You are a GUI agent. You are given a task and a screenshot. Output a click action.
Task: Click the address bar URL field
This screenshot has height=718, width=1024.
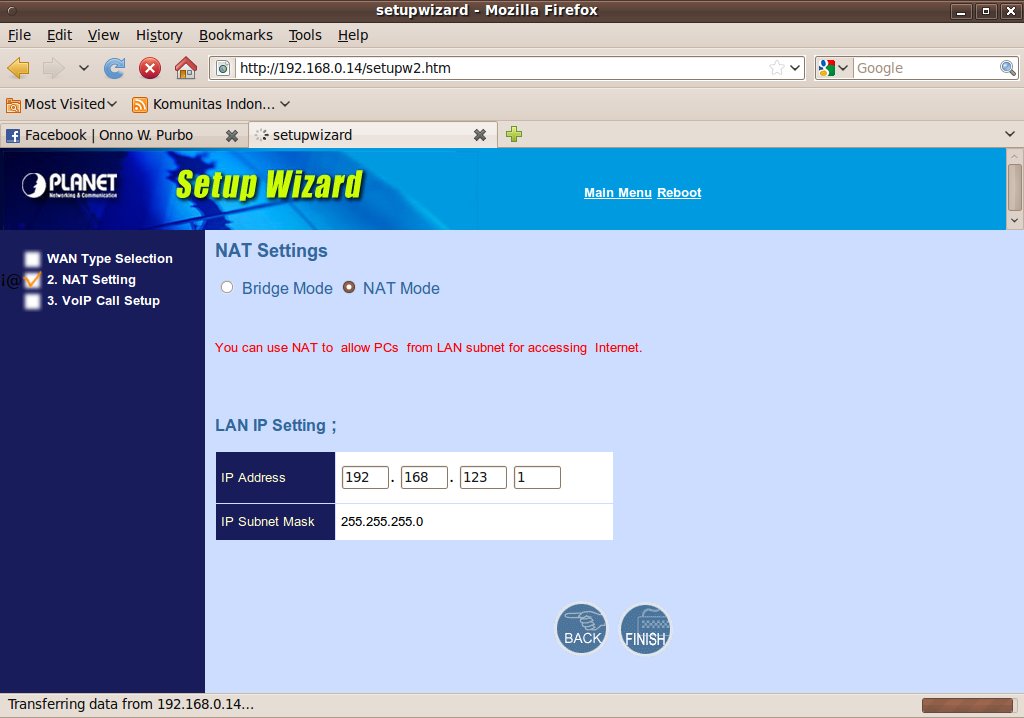click(502, 68)
